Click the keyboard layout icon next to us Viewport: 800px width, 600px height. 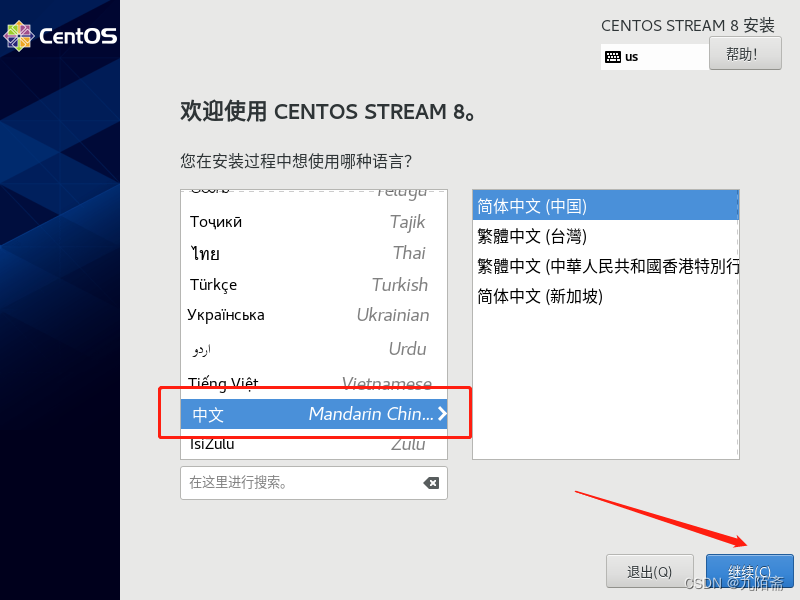tap(613, 57)
